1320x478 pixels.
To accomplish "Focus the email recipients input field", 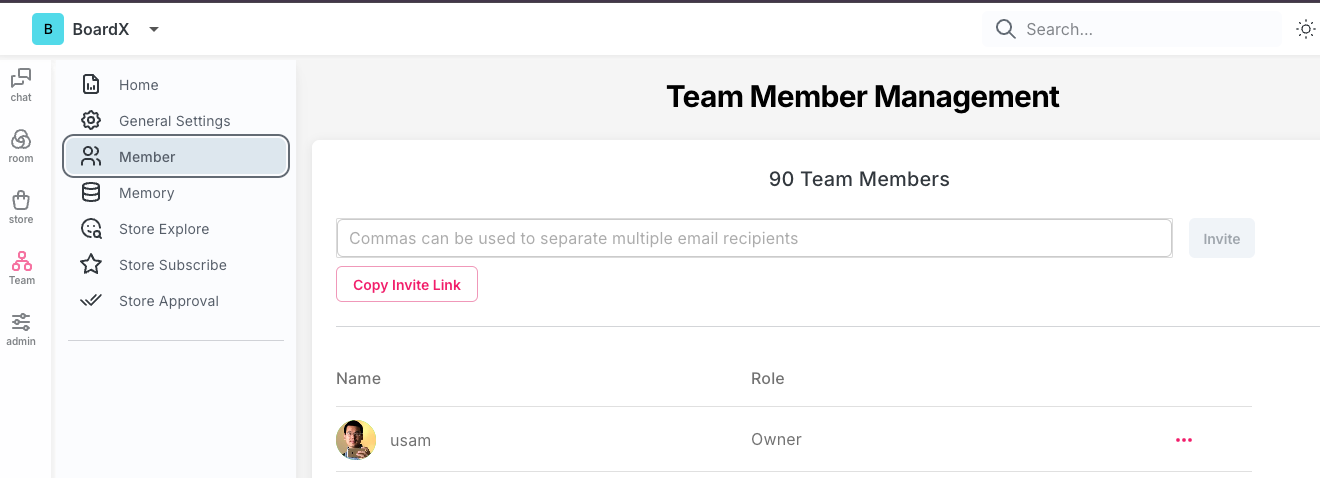I will (754, 239).
